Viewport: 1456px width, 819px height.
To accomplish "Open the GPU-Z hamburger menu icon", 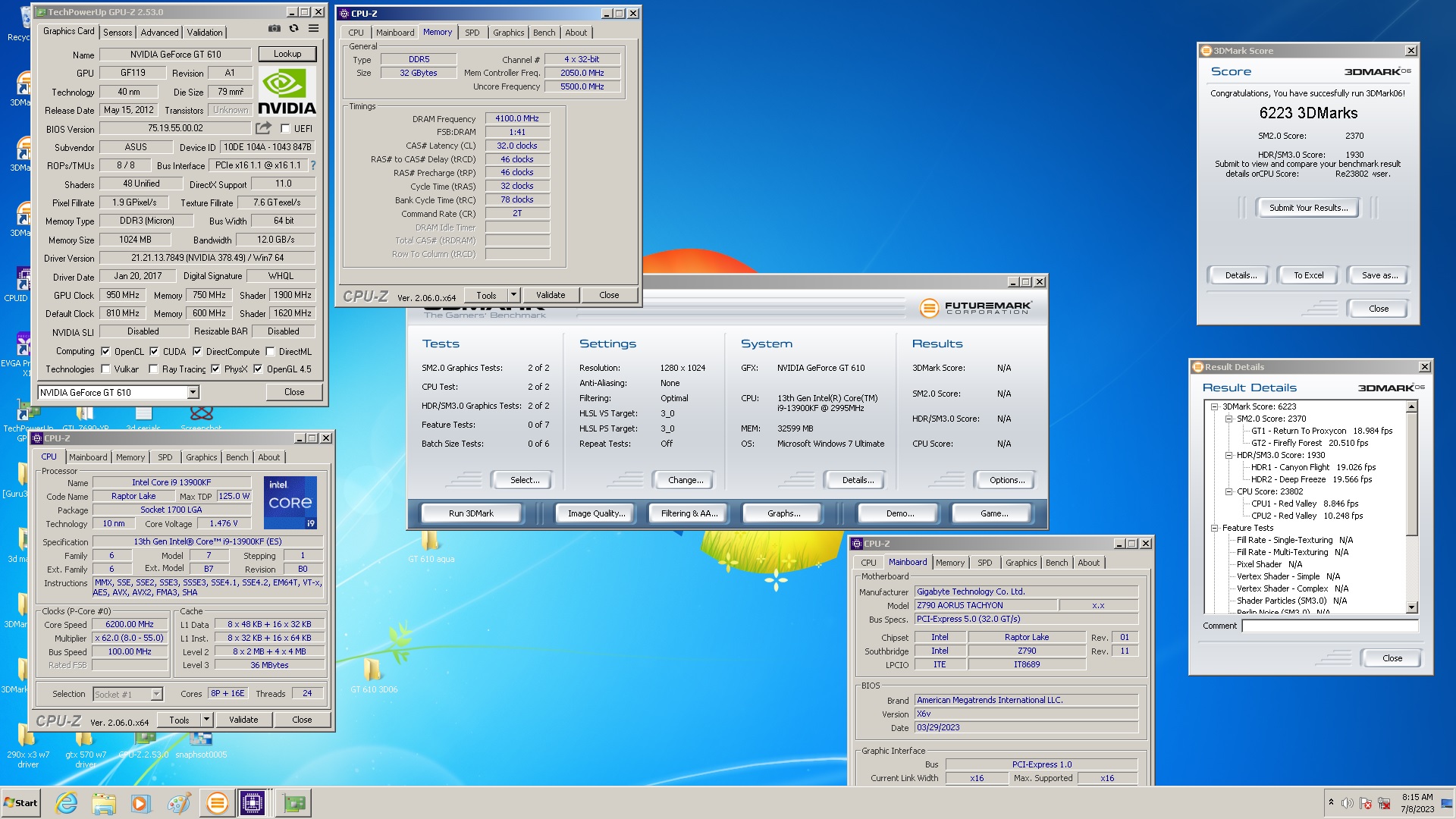I will [x=313, y=29].
